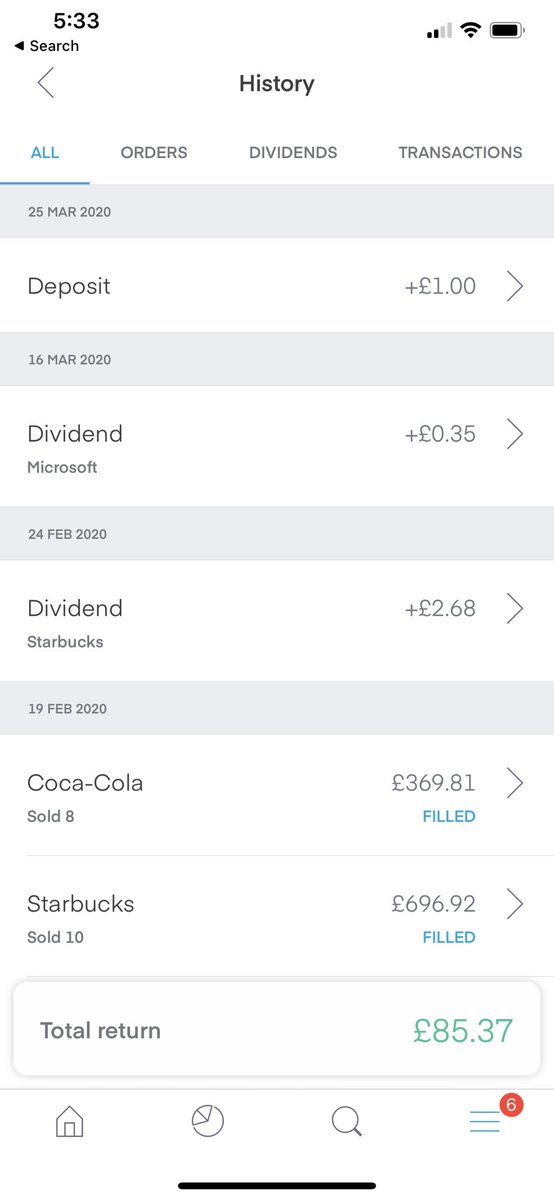Select the ALL tab
Image resolution: width=554 pixels, height=1200 pixels.
click(x=45, y=153)
